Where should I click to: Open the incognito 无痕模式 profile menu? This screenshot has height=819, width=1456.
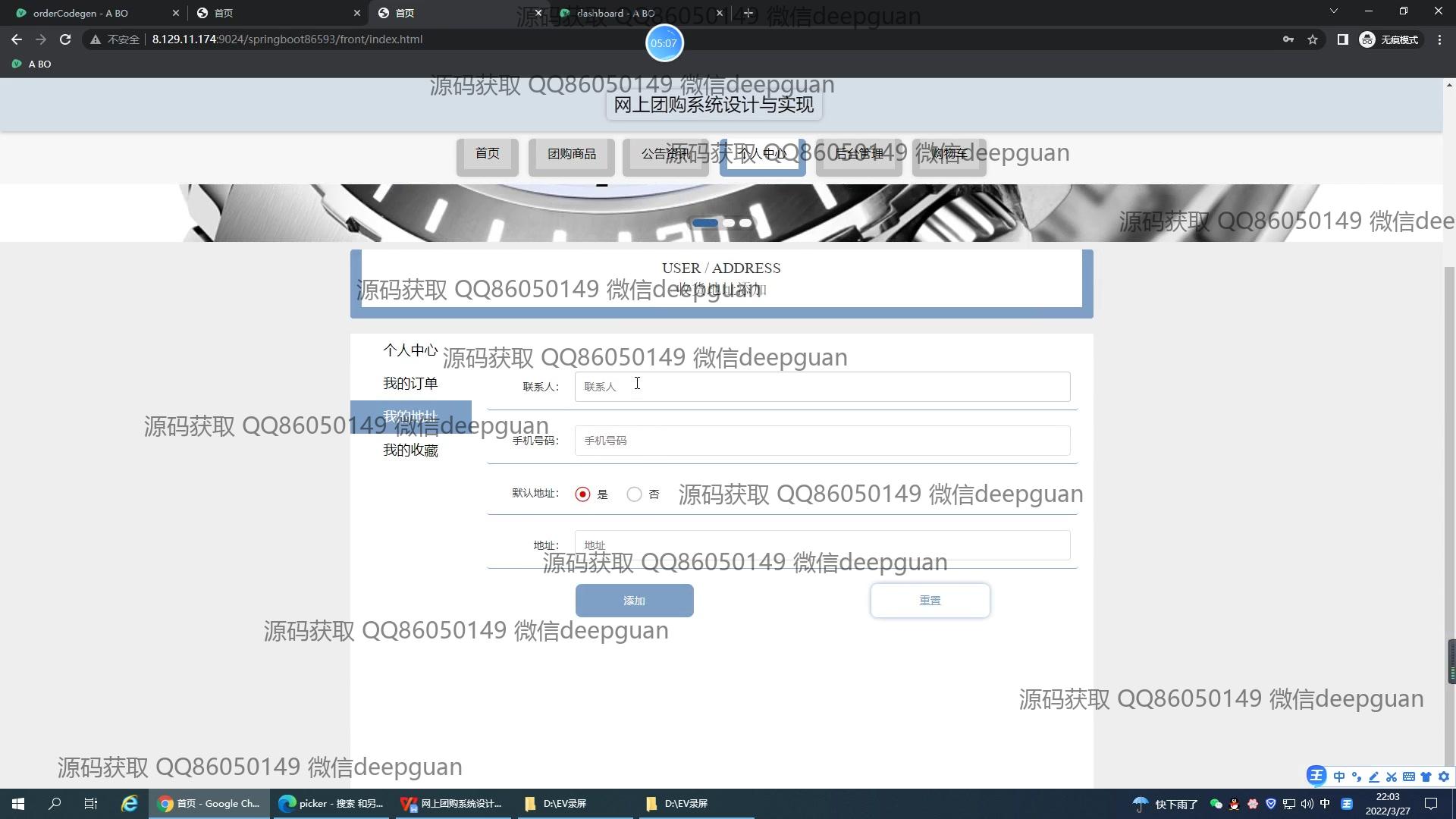point(1389,39)
